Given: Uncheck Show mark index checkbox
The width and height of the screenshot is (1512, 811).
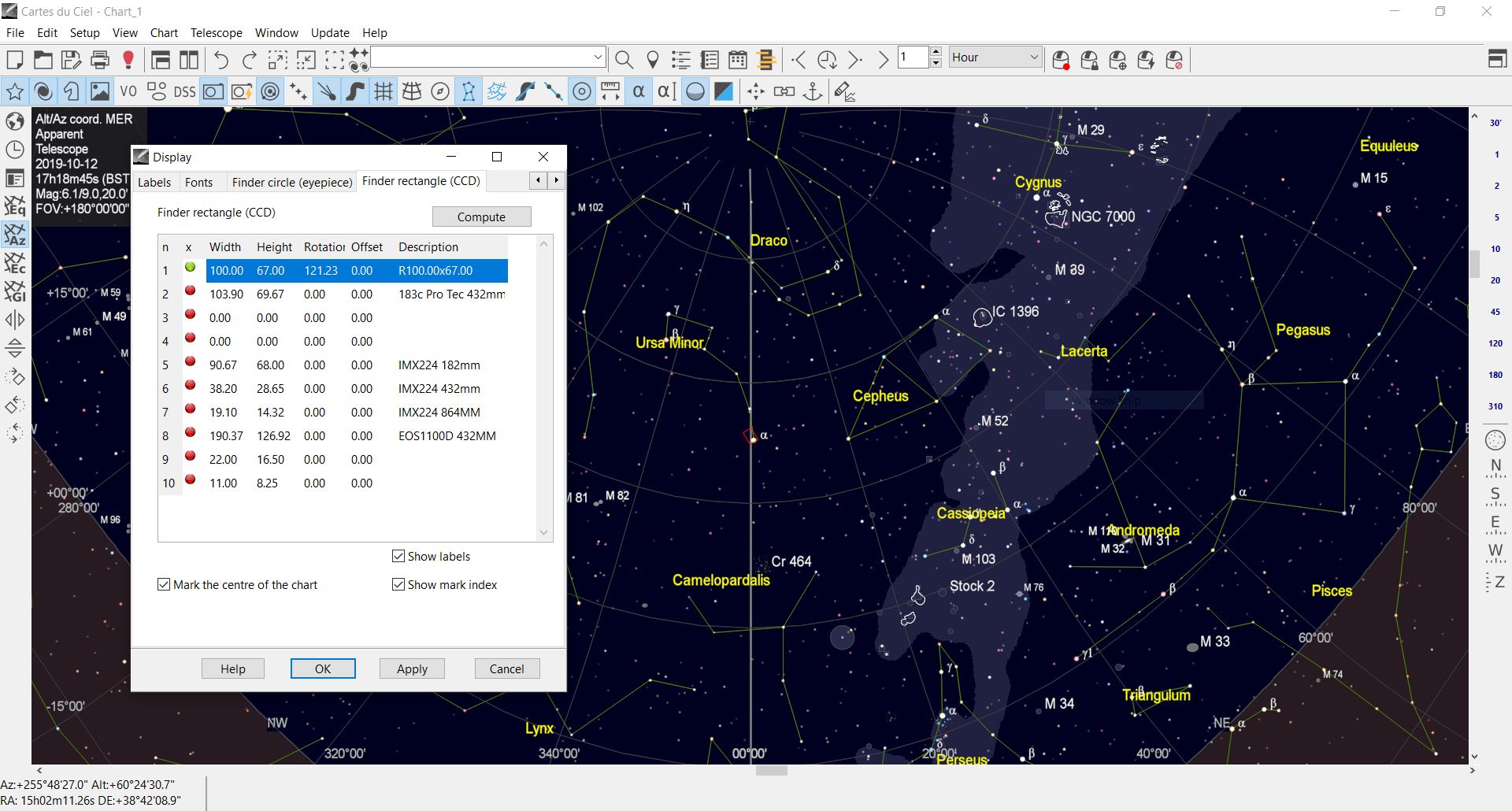Looking at the screenshot, I should pos(398,585).
